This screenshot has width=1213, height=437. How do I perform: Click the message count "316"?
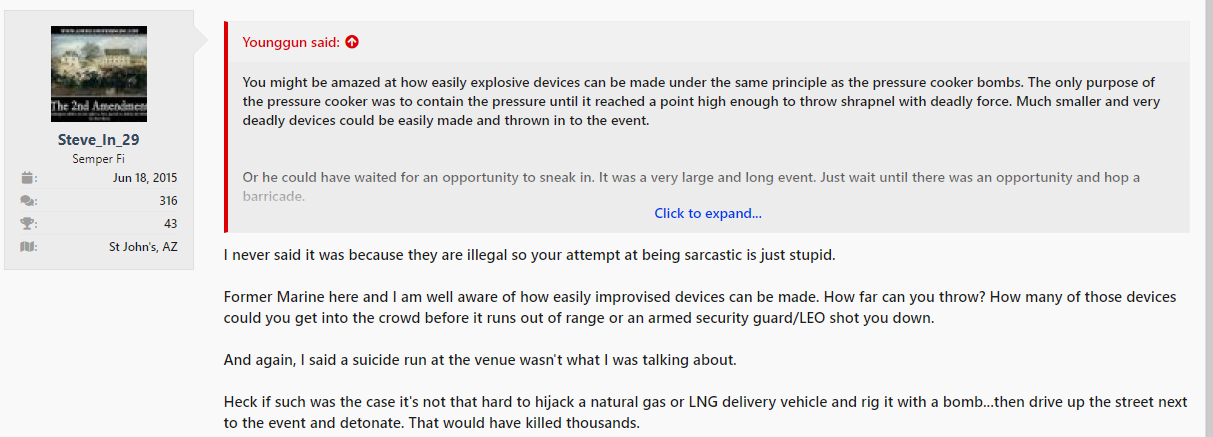point(167,201)
